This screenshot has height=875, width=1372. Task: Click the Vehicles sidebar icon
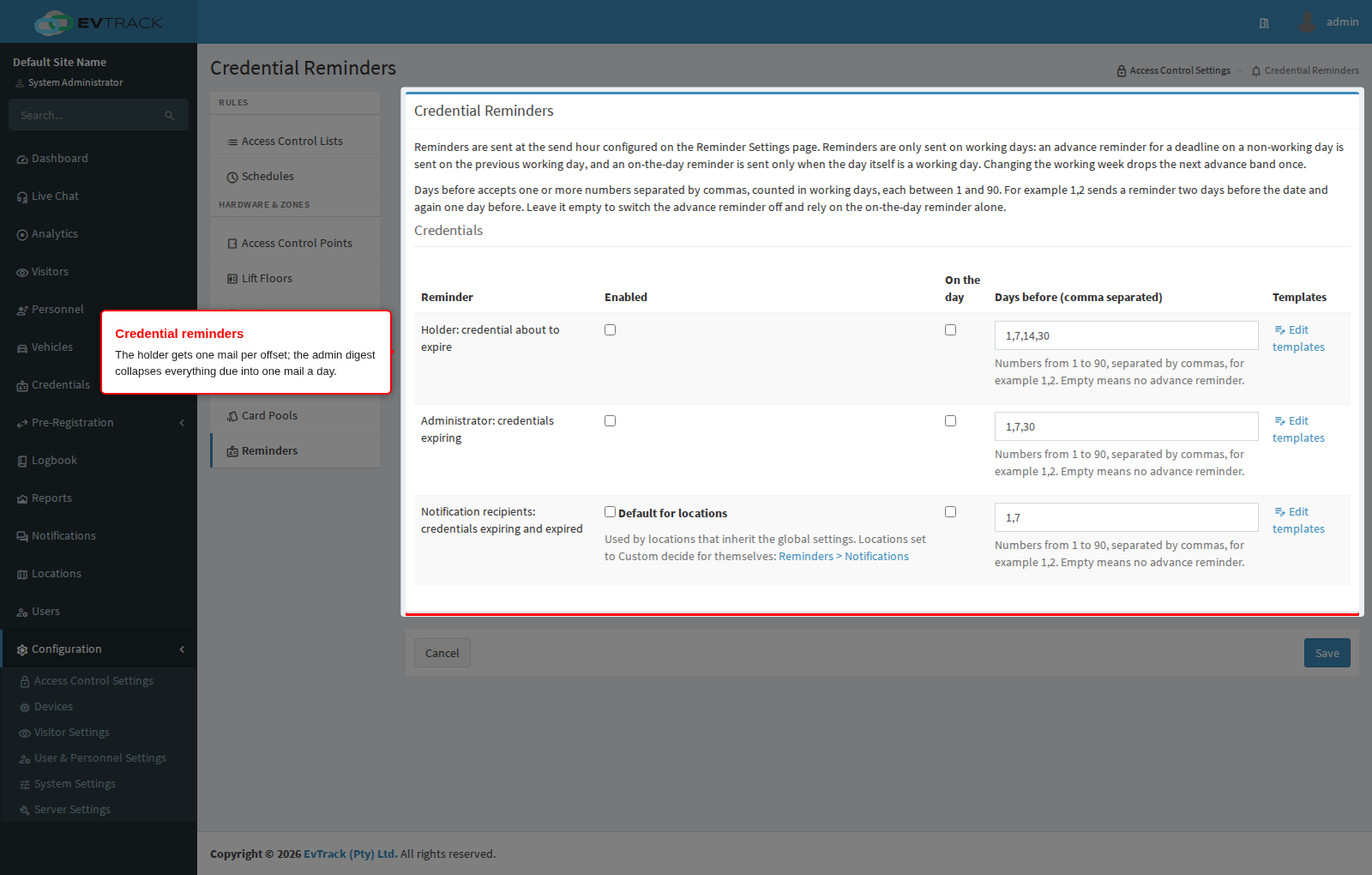22,348
